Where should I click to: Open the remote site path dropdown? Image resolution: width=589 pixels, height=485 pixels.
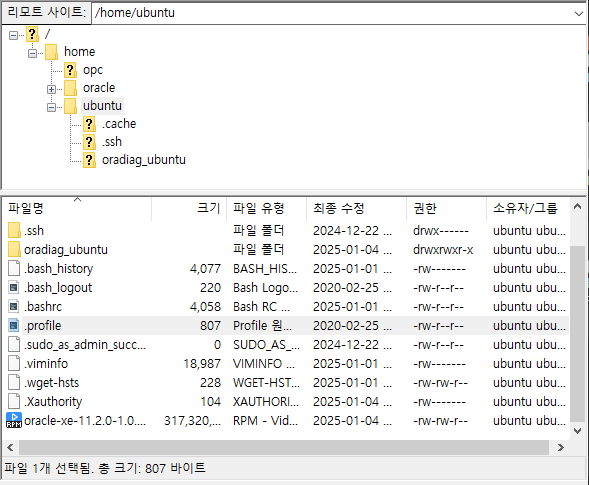(578, 14)
